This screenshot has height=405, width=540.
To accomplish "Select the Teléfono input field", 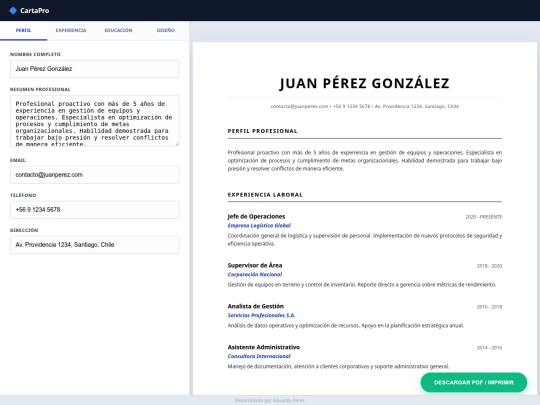I will click(95, 210).
